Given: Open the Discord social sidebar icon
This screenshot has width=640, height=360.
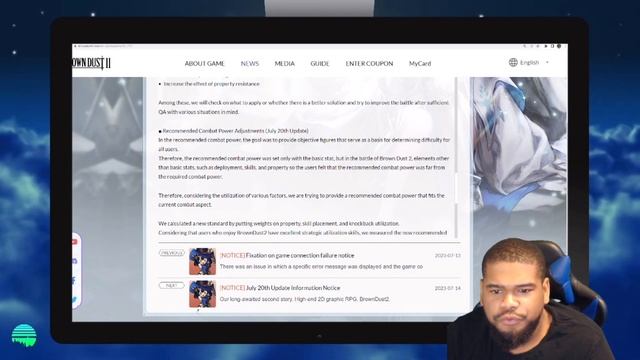Looking at the screenshot, I should (x=74, y=261).
